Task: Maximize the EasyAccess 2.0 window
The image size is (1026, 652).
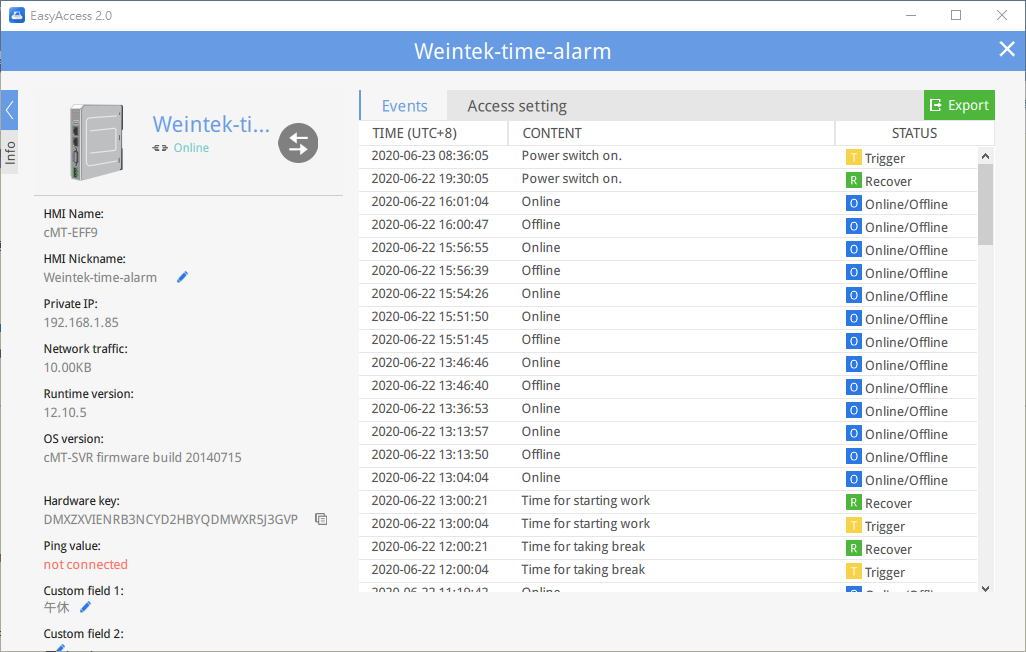Action: [956, 15]
